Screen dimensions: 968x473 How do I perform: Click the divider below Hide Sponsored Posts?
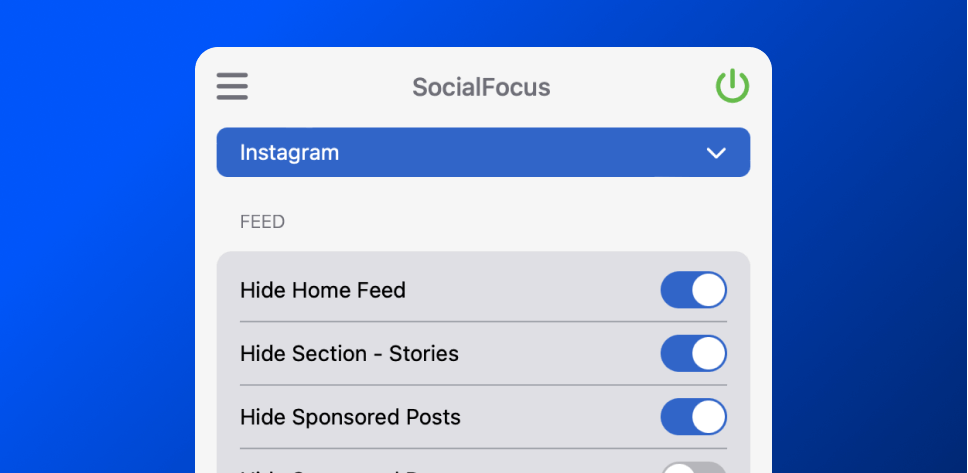coord(483,448)
